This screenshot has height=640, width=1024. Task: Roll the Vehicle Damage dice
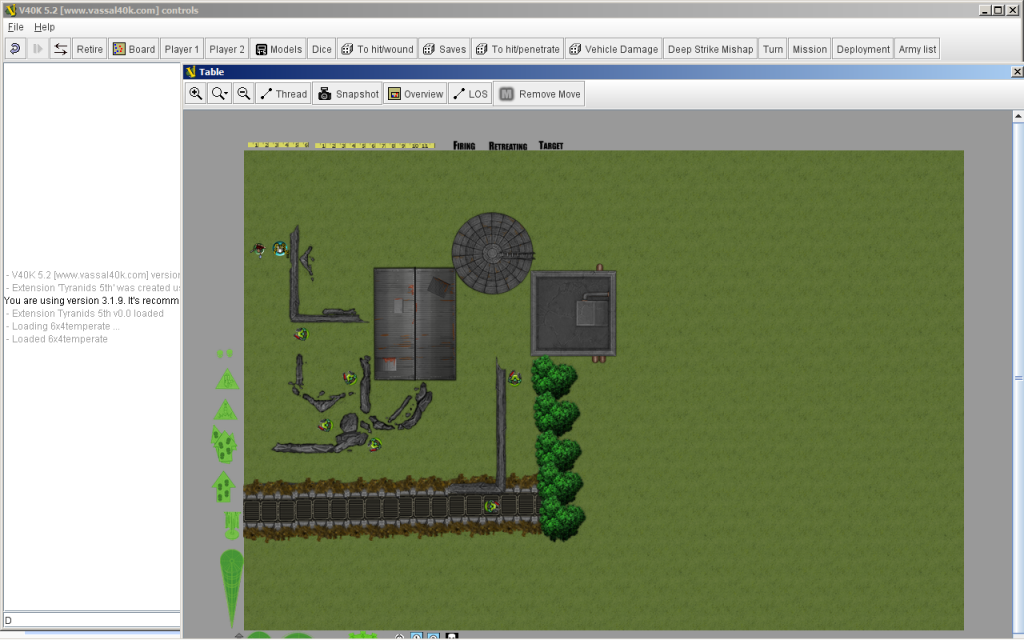(614, 49)
